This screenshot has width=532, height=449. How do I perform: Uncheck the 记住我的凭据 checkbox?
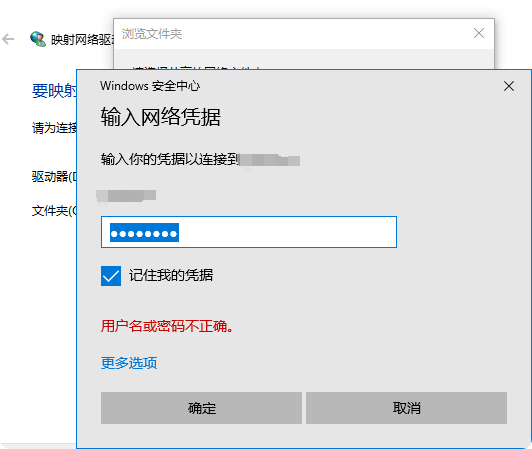[x=111, y=276]
